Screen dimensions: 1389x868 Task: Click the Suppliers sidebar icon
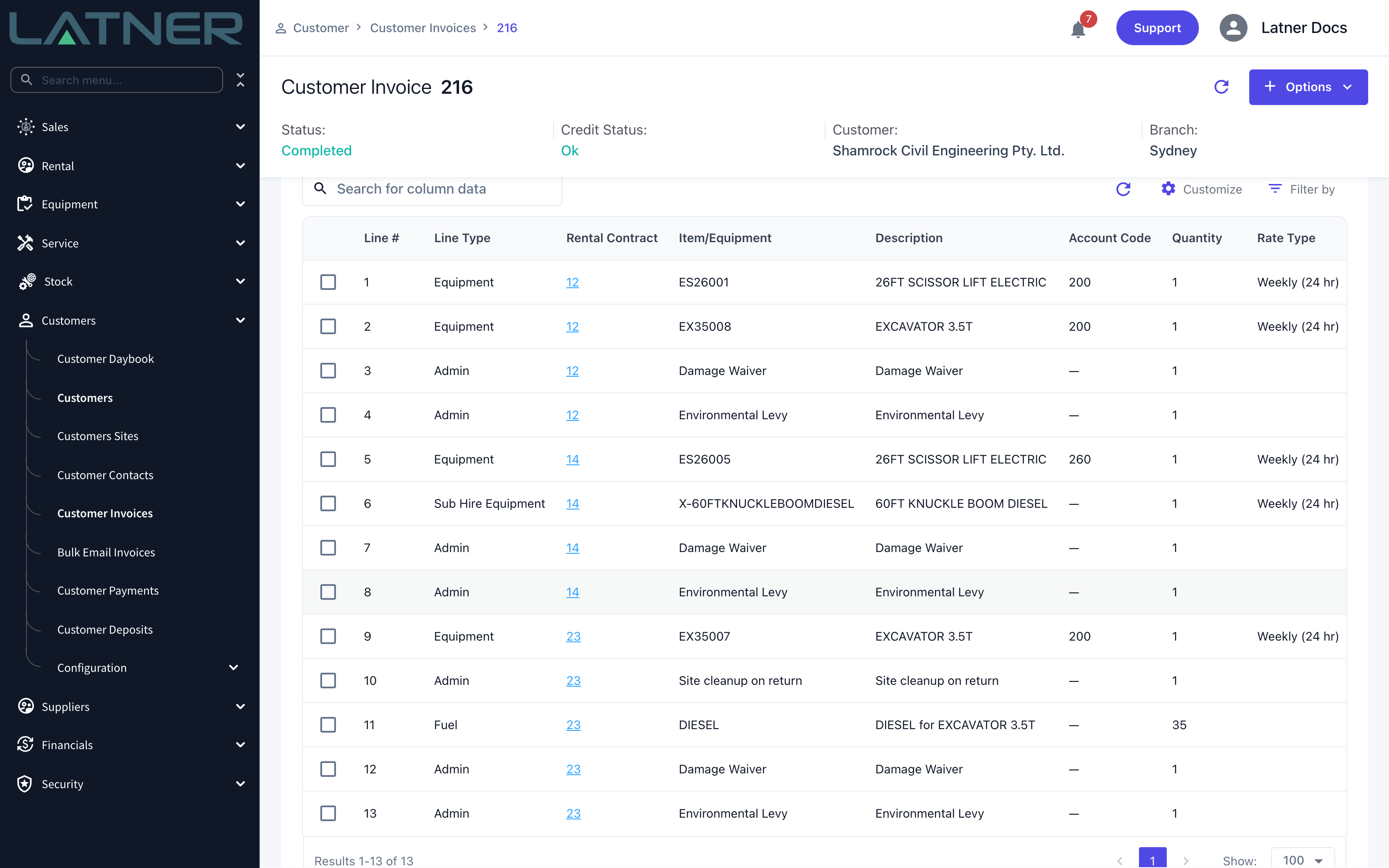tap(26, 706)
